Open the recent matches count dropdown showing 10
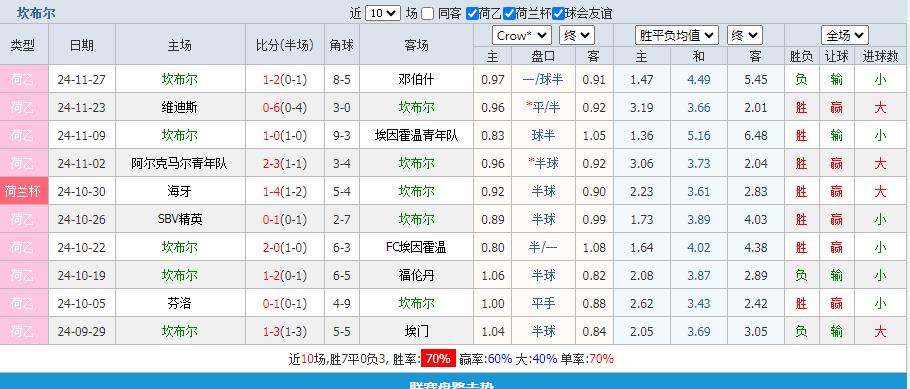The width and height of the screenshot is (910, 389). click(x=383, y=13)
